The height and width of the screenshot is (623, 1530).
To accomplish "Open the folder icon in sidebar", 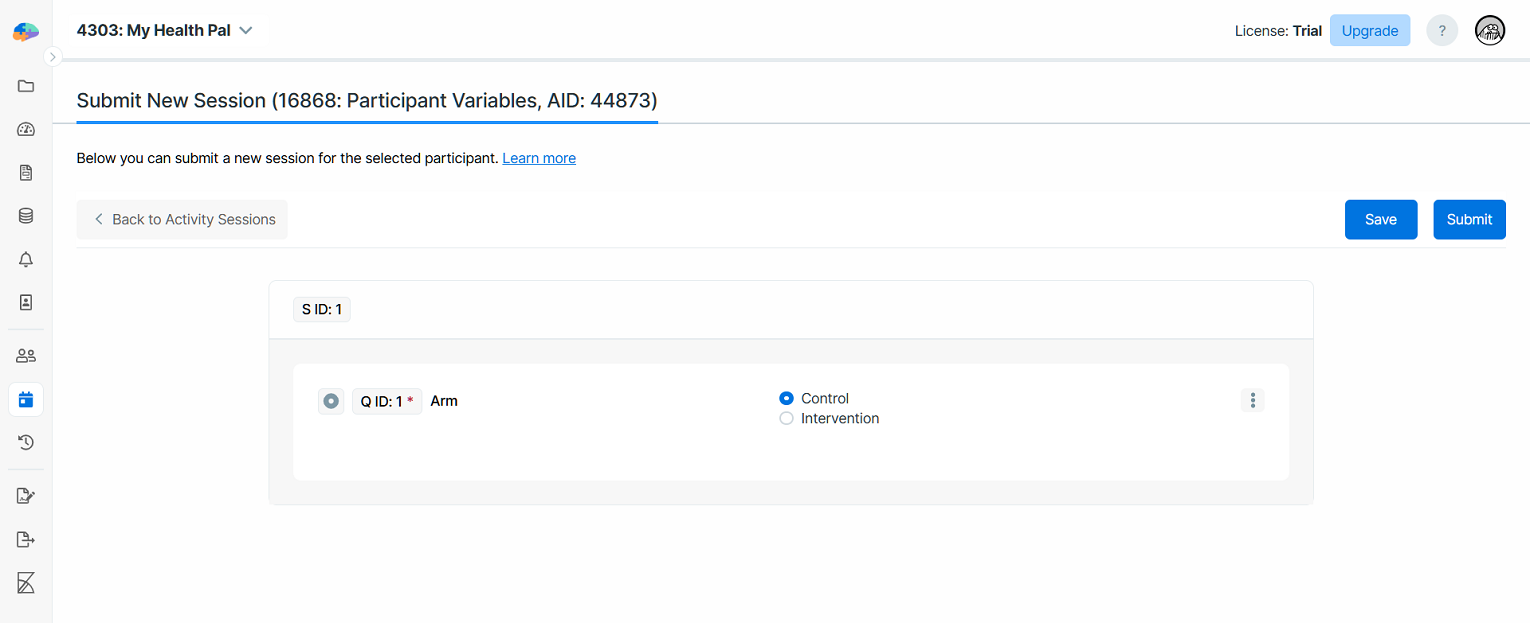I will click(26, 86).
